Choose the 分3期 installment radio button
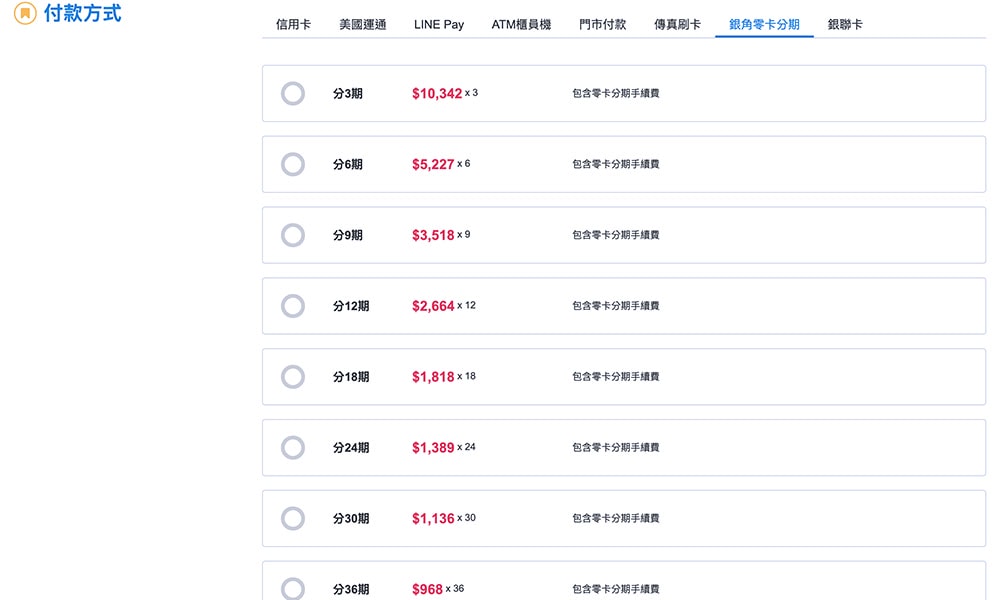This screenshot has width=1000, height=600. coord(293,93)
